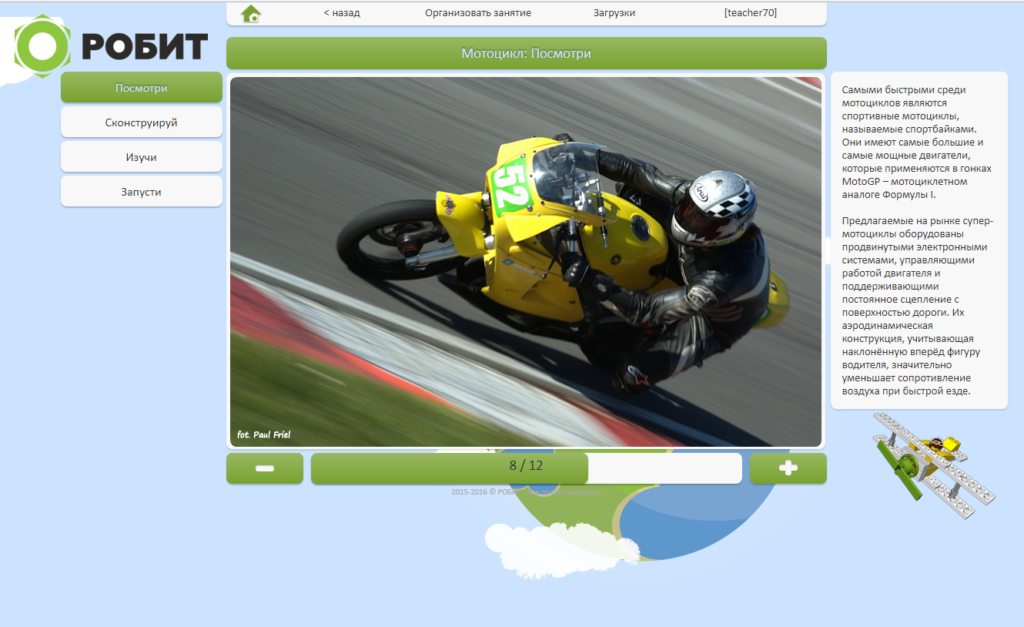Image resolution: width=1024 pixels, height=627 pixels.
Task: Click the 'Мотоцикл: Посмотри' title header
Action: [x=526, y=54]
